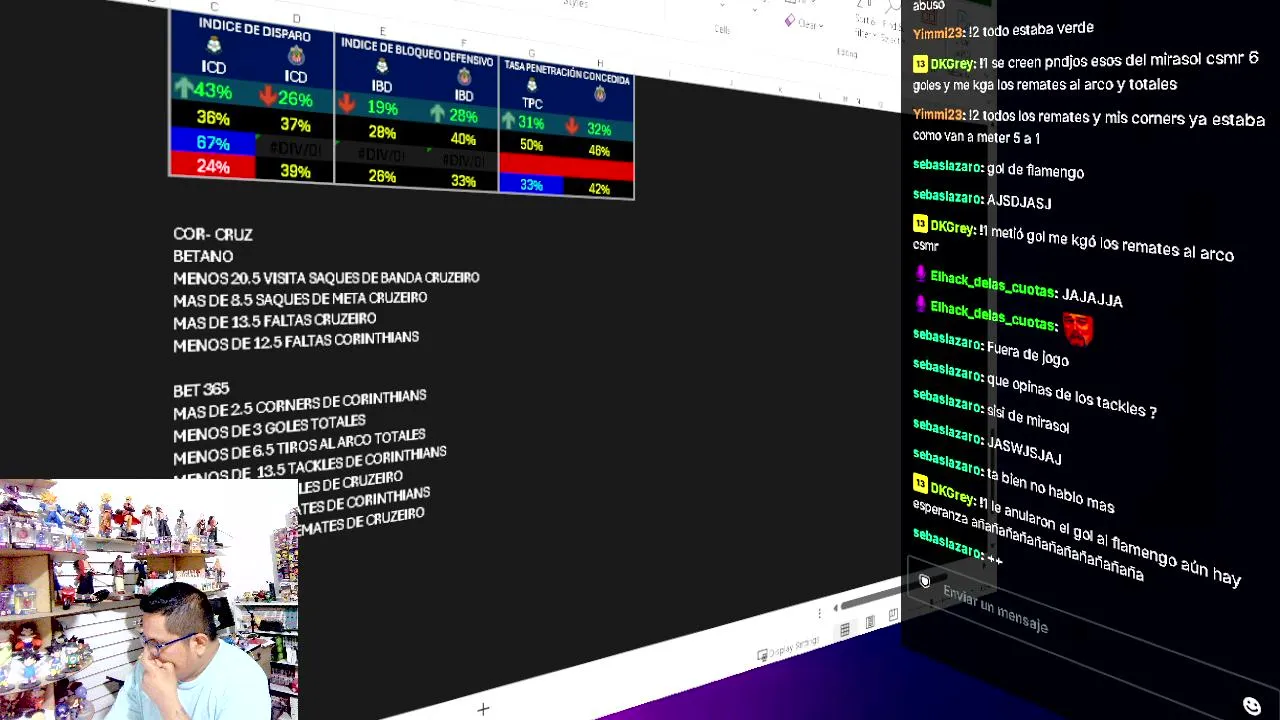This screenshot has height=720, width=1280.
Task: Click the 'INDICE DE DISPARO' header
Action: click(254, 29)
